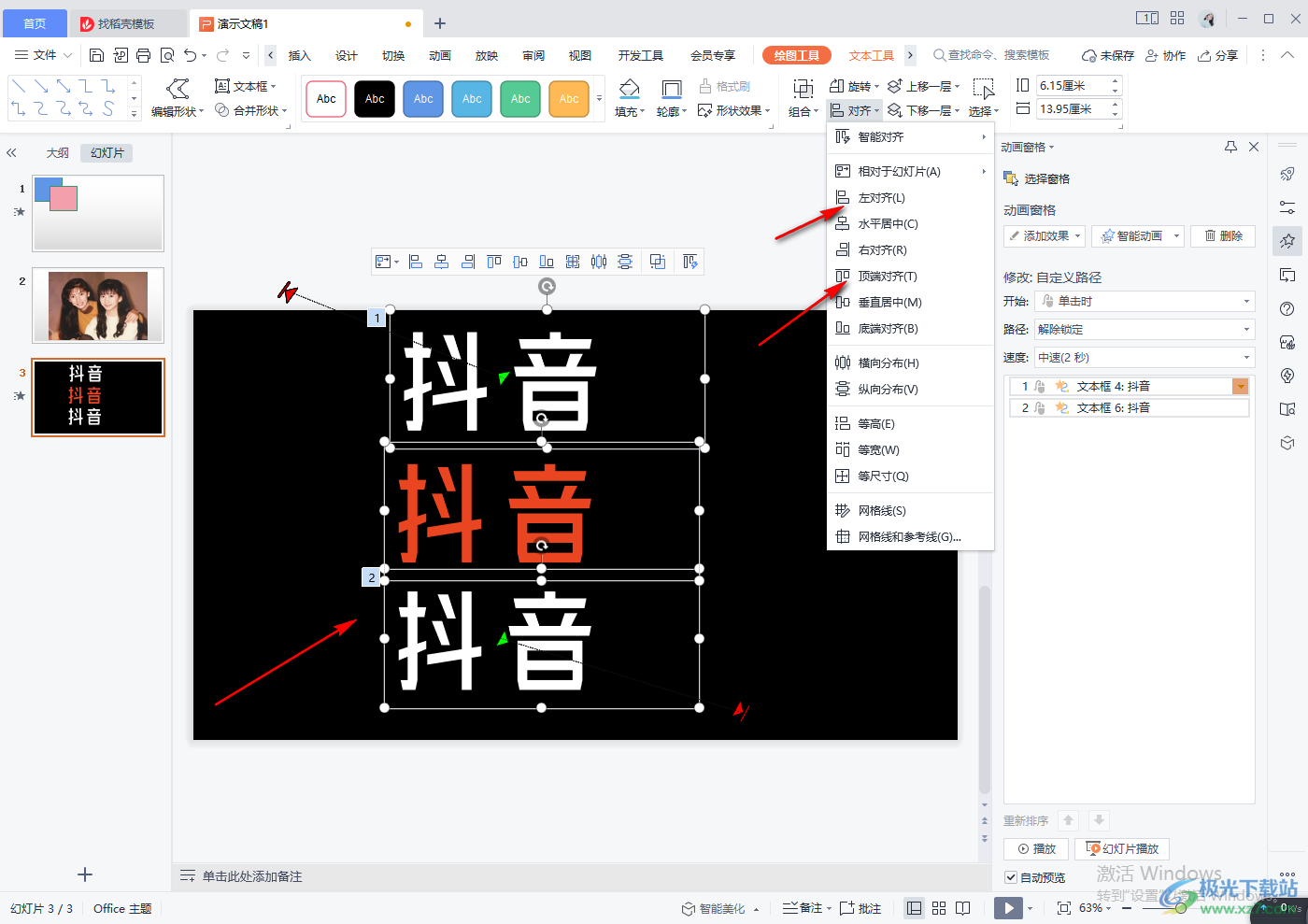Click the fit-to-window icon beside 63%
The width and height of the screenshot is (1308, 924).
pos(1063,908)
